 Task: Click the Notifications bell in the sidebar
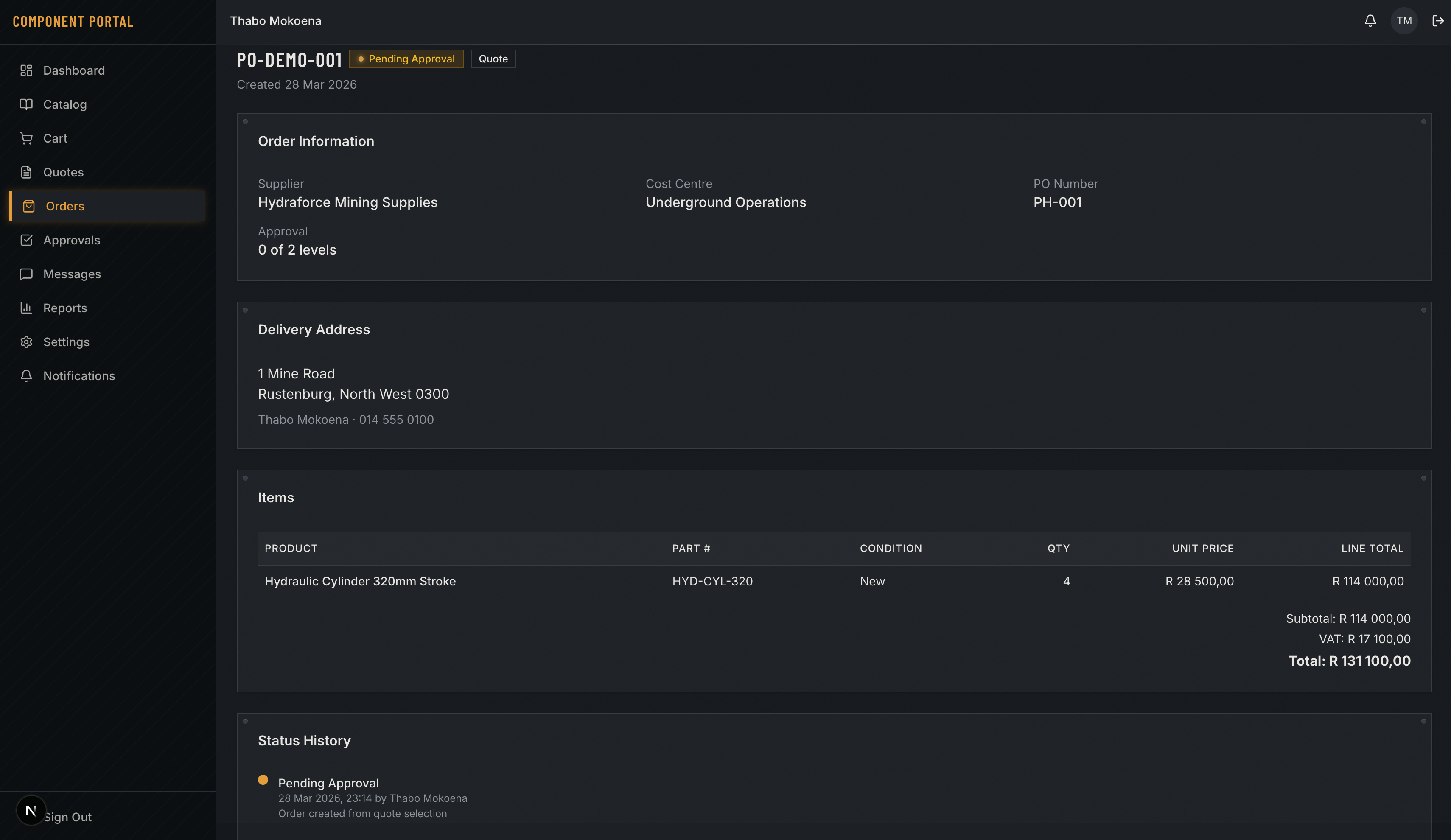pos(26,375)
